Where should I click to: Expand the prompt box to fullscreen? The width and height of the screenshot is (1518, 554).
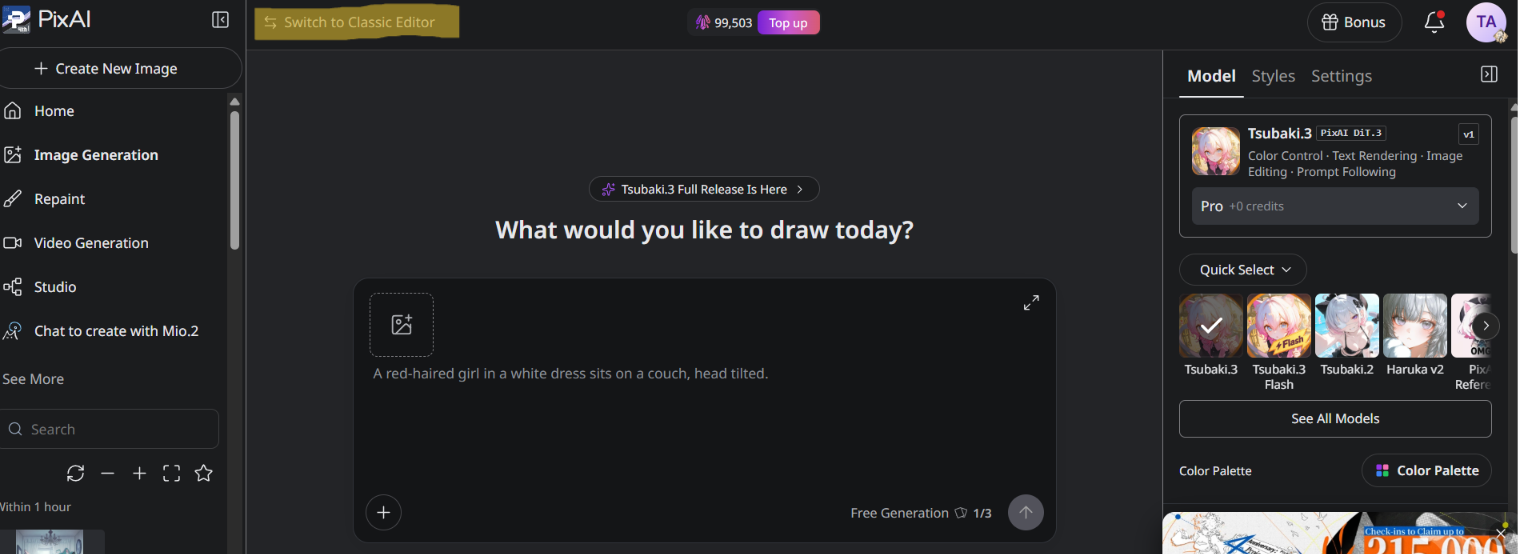tap(1031, 302)
